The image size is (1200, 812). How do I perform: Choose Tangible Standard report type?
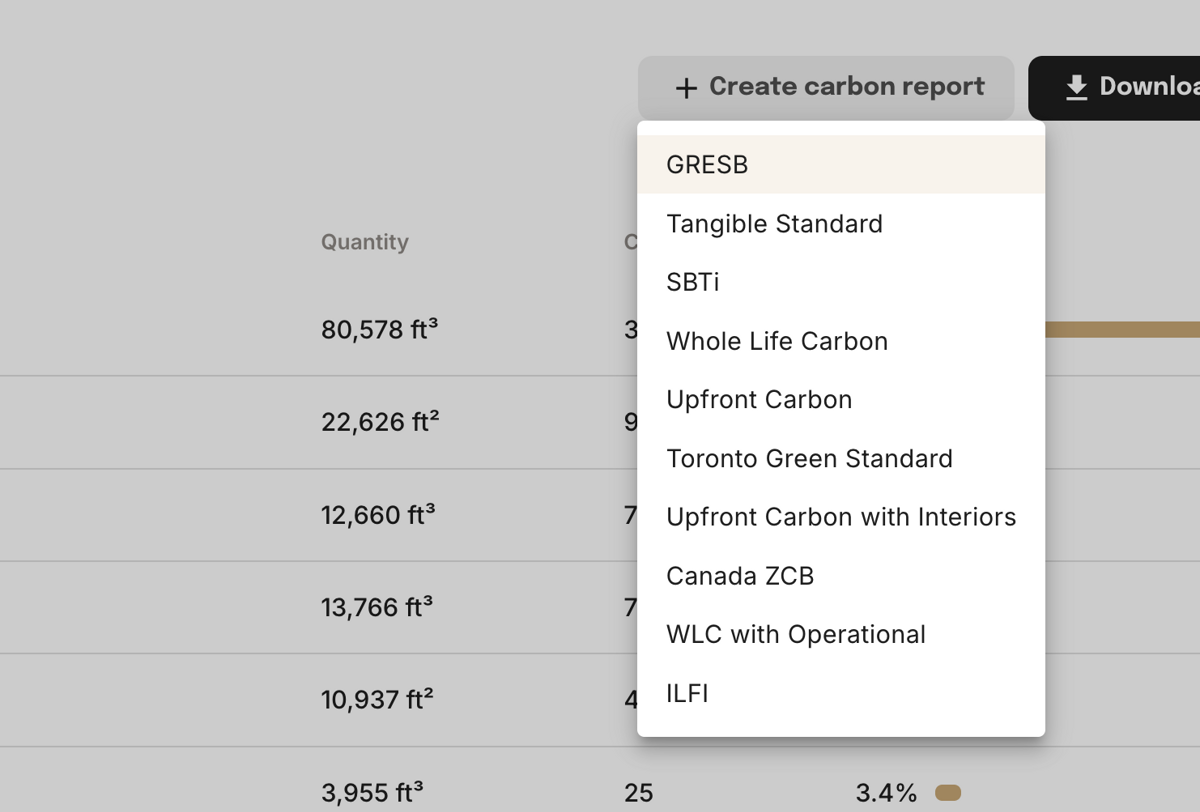[x=841, y=224]
